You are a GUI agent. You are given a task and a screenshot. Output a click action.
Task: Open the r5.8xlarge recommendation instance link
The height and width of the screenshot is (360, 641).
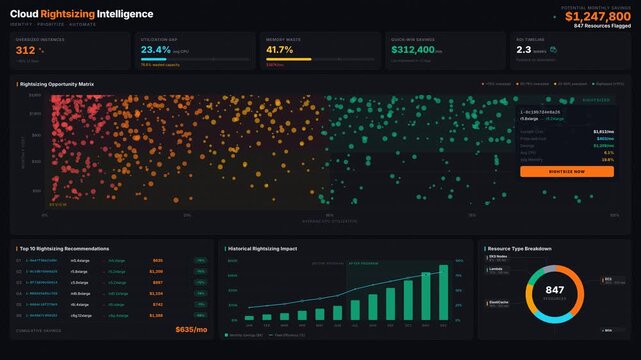coord(42,271)
